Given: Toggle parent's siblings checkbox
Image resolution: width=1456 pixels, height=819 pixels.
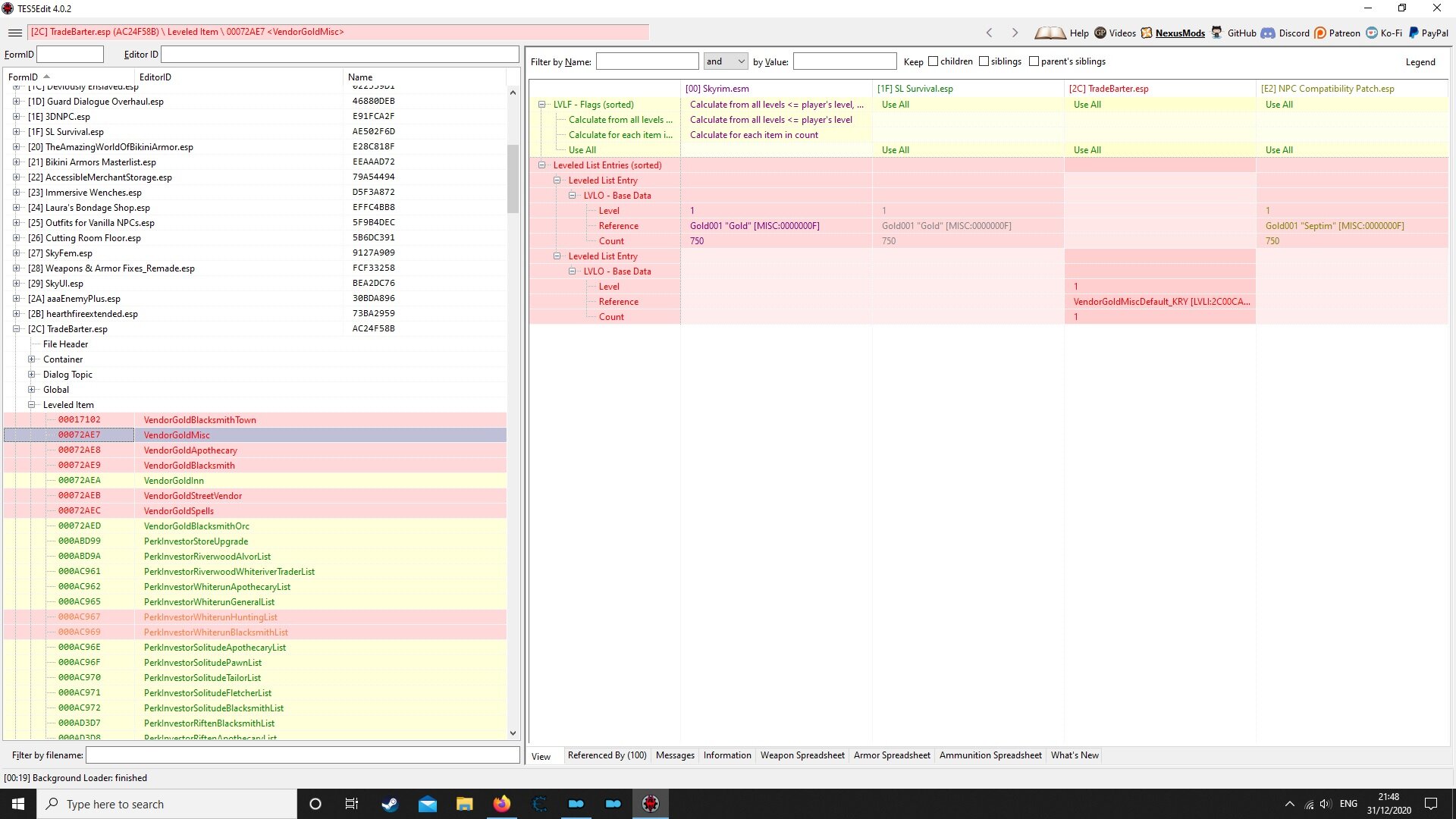Looking at the screenshot, I should pos(1034,61).
